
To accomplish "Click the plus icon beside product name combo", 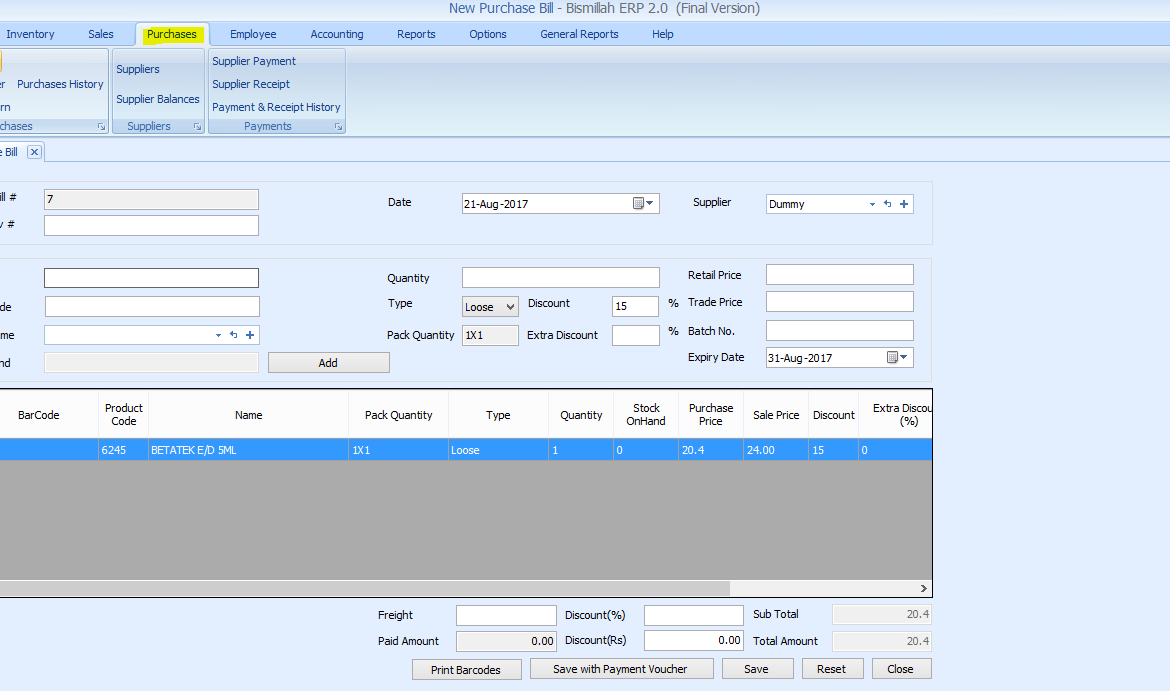I will [250, 335].
